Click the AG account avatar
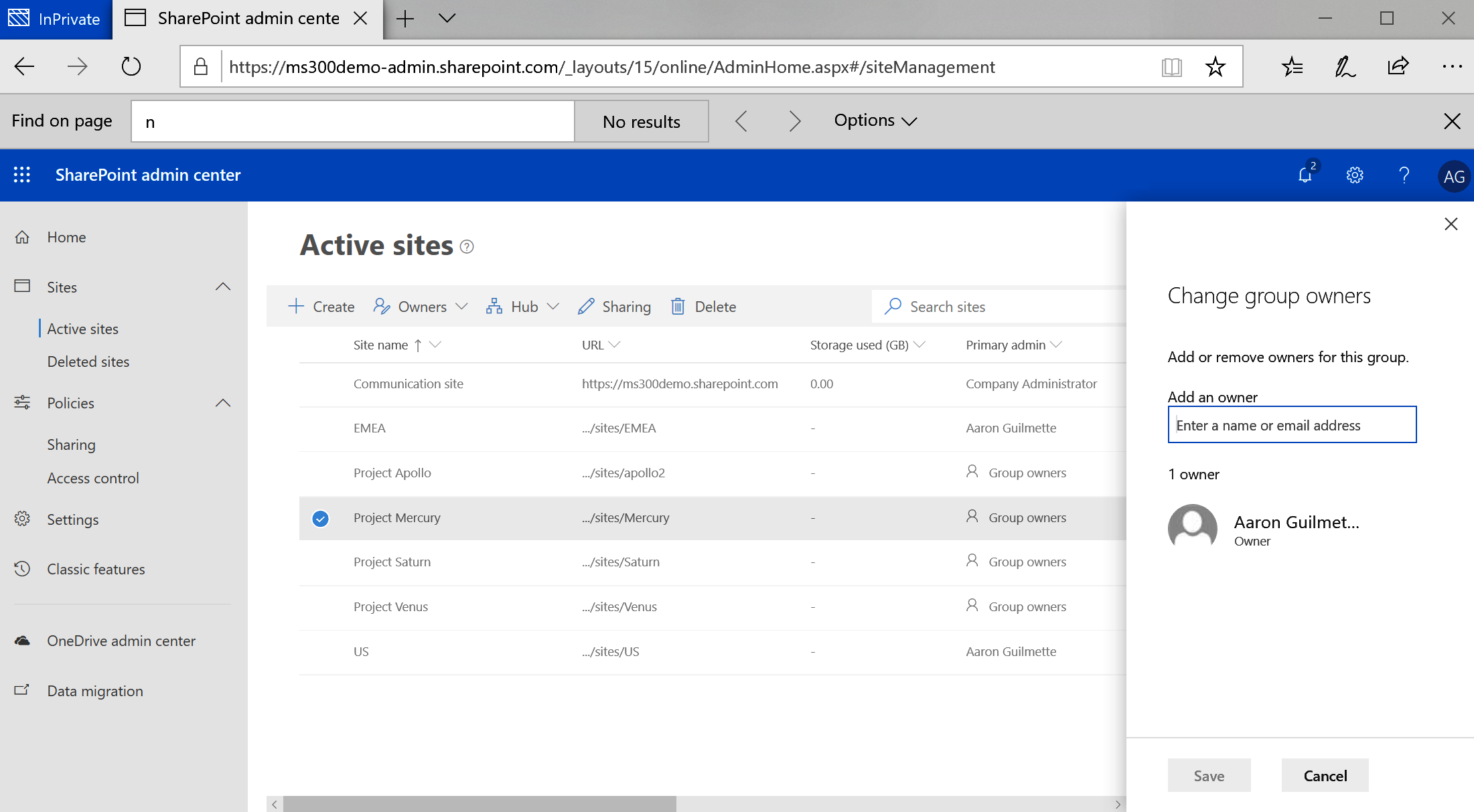This screenshot has height=812, width=1474. point(1453,177)
